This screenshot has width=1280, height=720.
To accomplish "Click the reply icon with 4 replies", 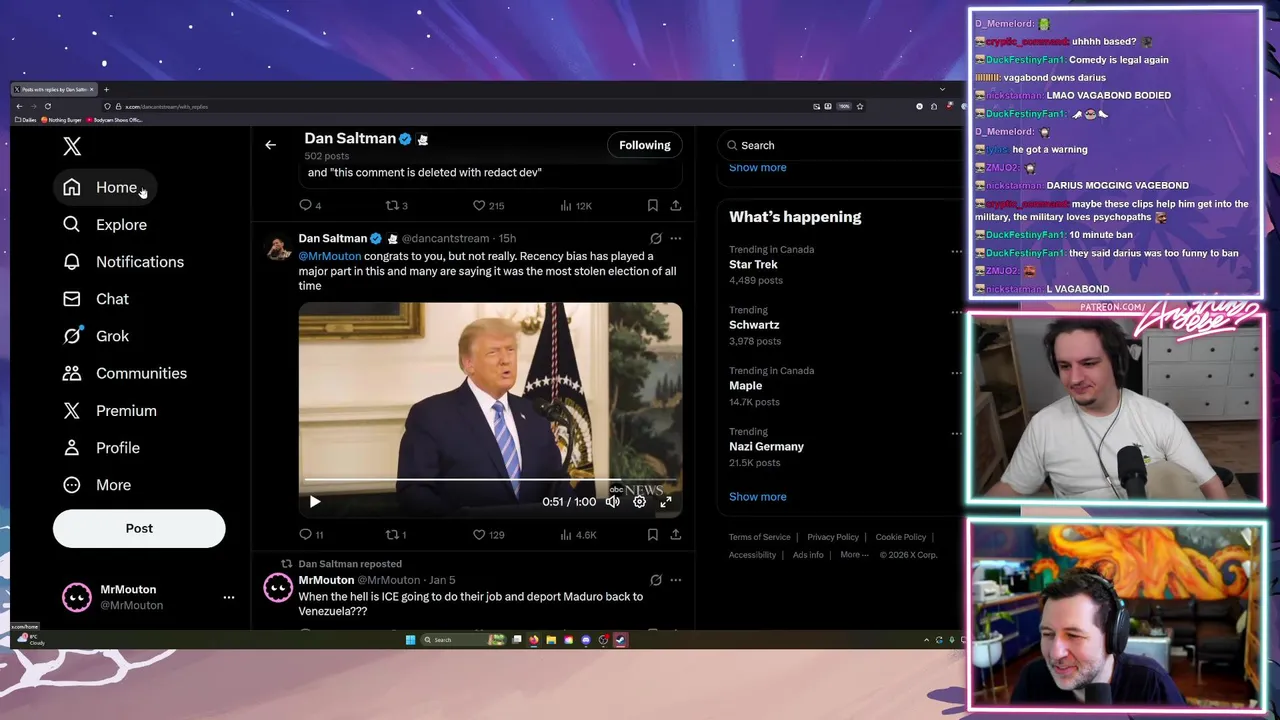I will tap(310, 205).
